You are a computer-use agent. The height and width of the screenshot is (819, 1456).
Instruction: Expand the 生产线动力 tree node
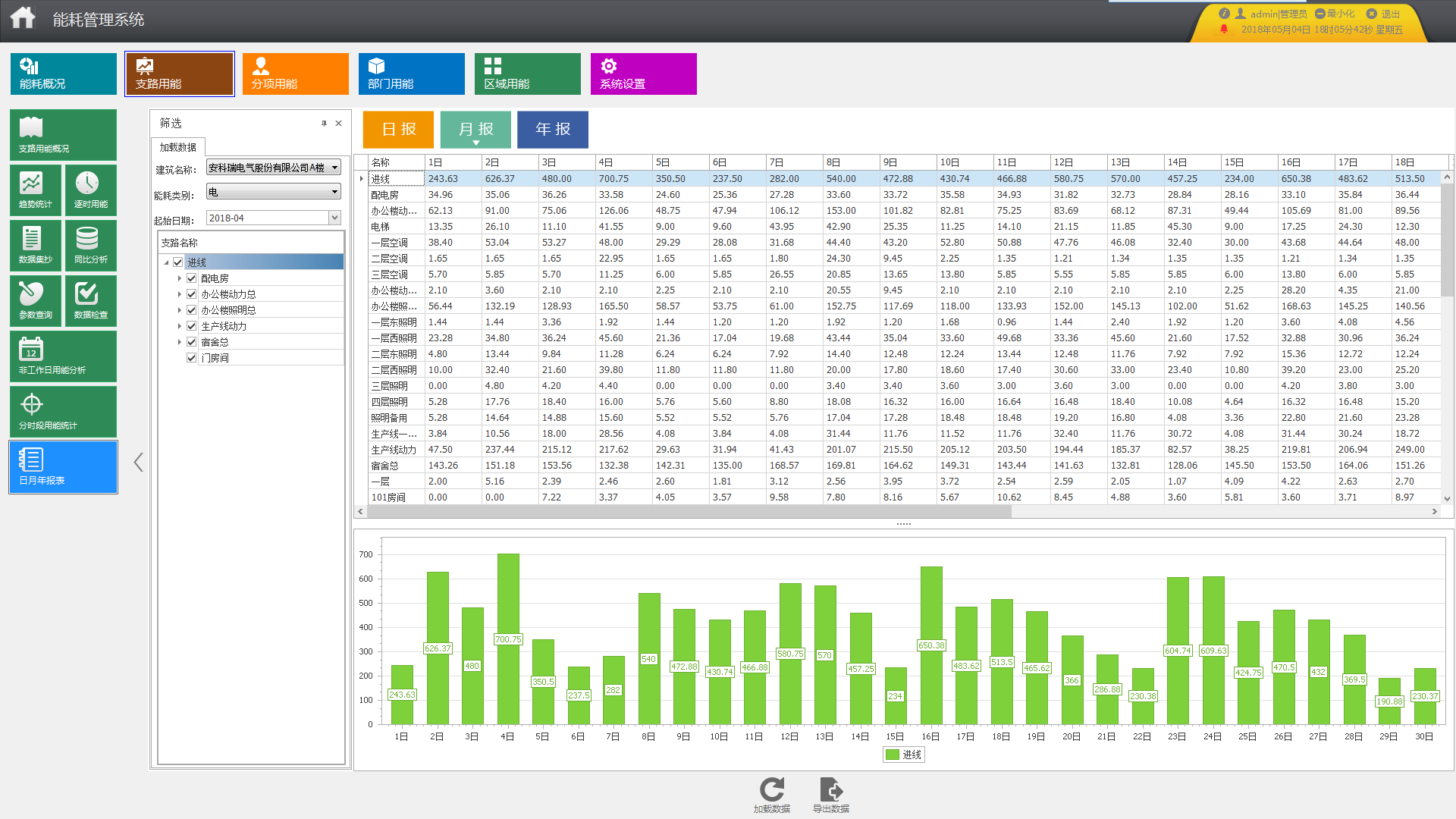tap(180, 326)
